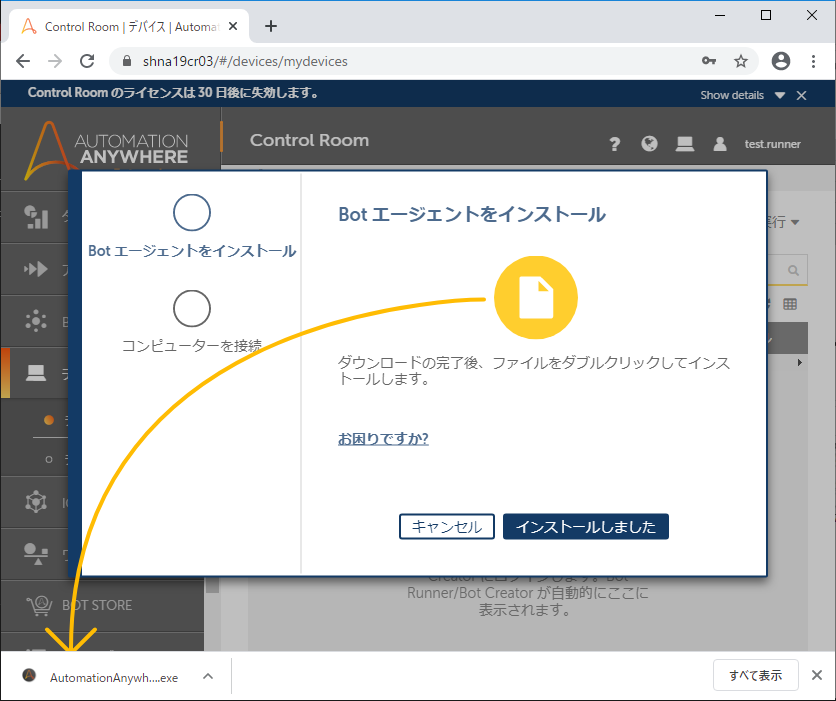The height and width of the screenshot is (701, 836).
Task: Open the activity fast-forward icon in sidebar
Action: (36, 269)
